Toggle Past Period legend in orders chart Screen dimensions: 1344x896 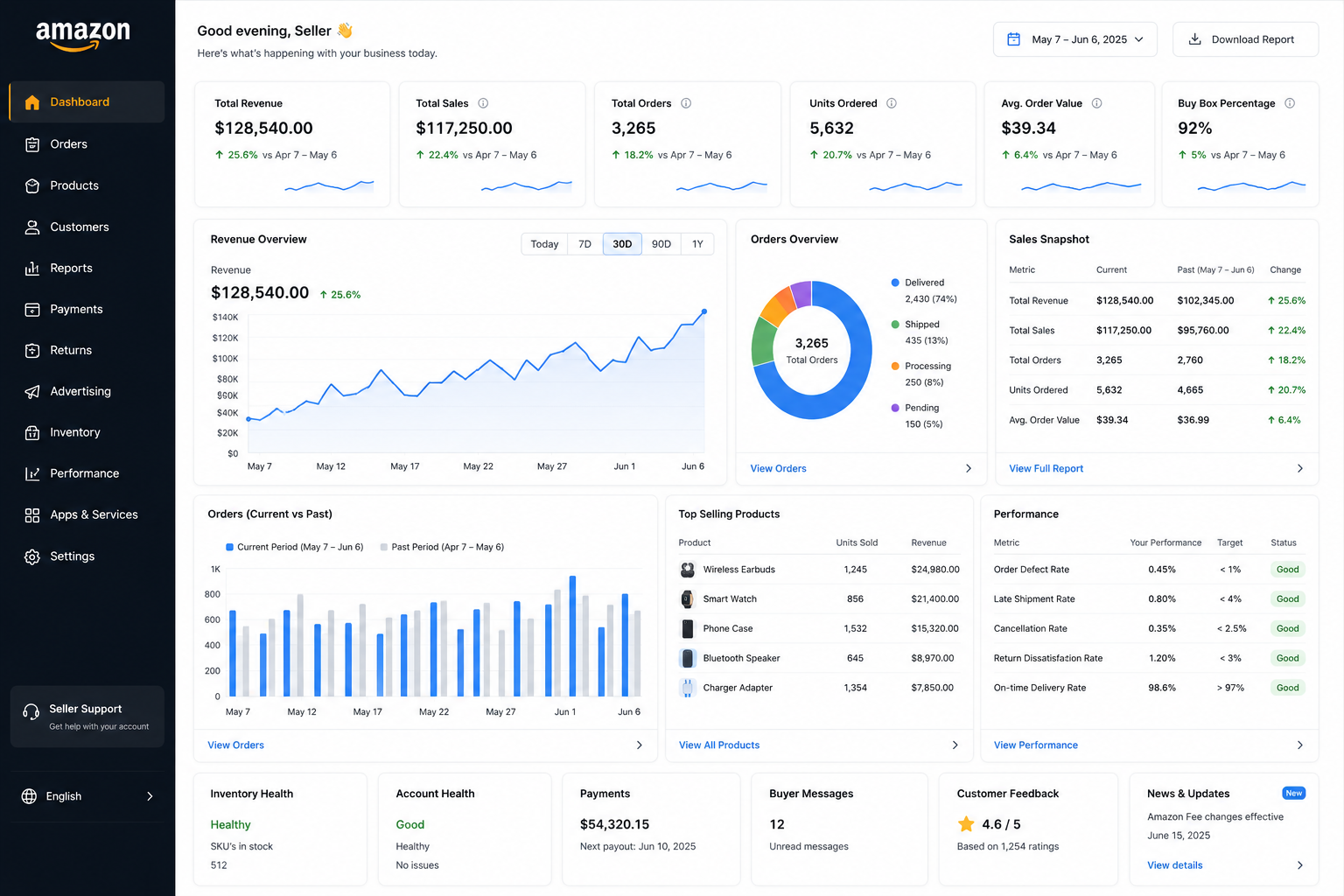tap(443, 547)
